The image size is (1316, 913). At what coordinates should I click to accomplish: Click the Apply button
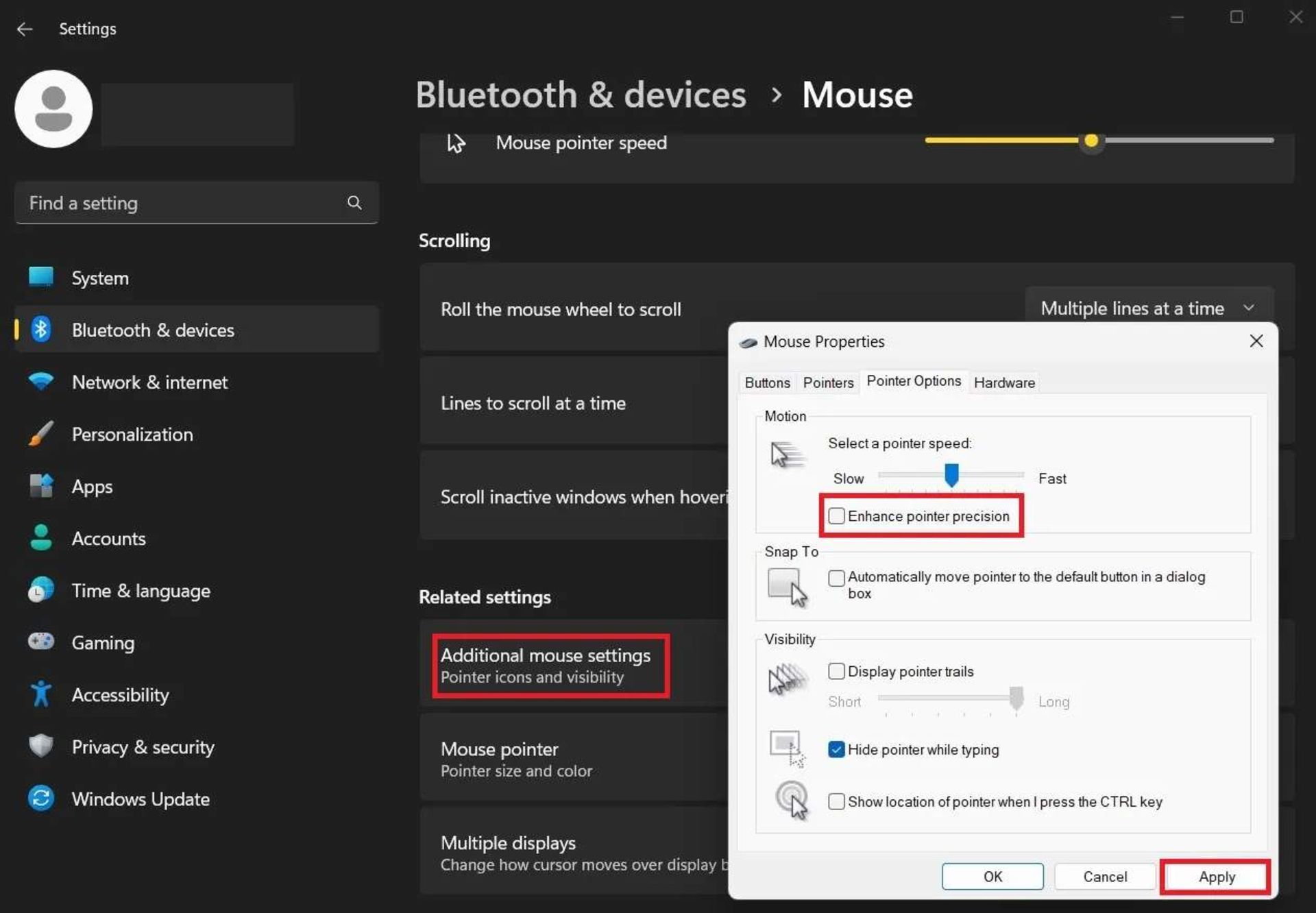[1216, 877]
